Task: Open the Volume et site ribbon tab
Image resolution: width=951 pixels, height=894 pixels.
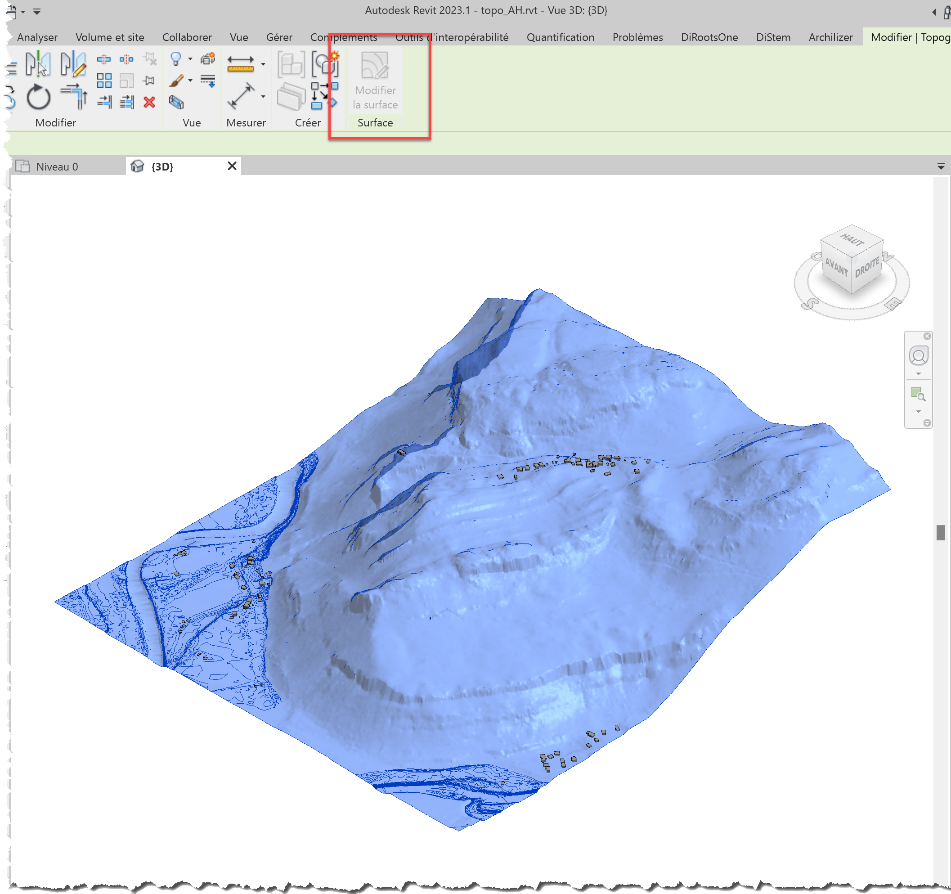Action: click(109, 37)
